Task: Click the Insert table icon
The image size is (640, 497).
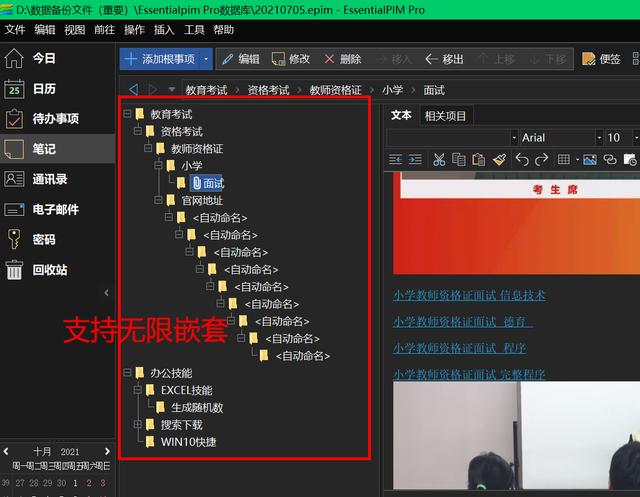Action: click(564, 160)
